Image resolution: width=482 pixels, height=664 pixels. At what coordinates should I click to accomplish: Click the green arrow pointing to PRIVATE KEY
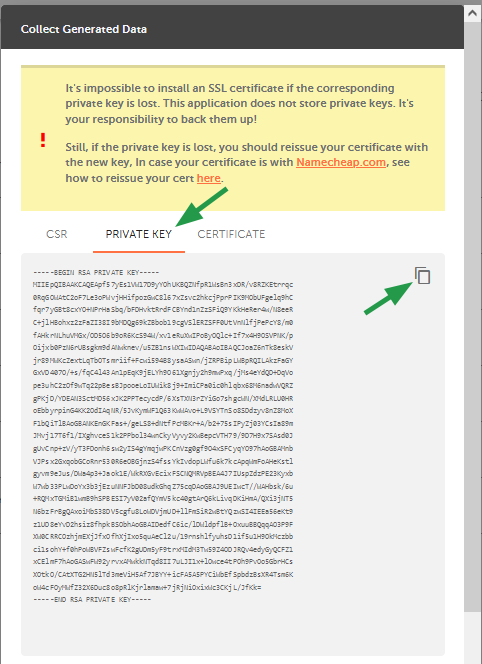pos(202,207)
